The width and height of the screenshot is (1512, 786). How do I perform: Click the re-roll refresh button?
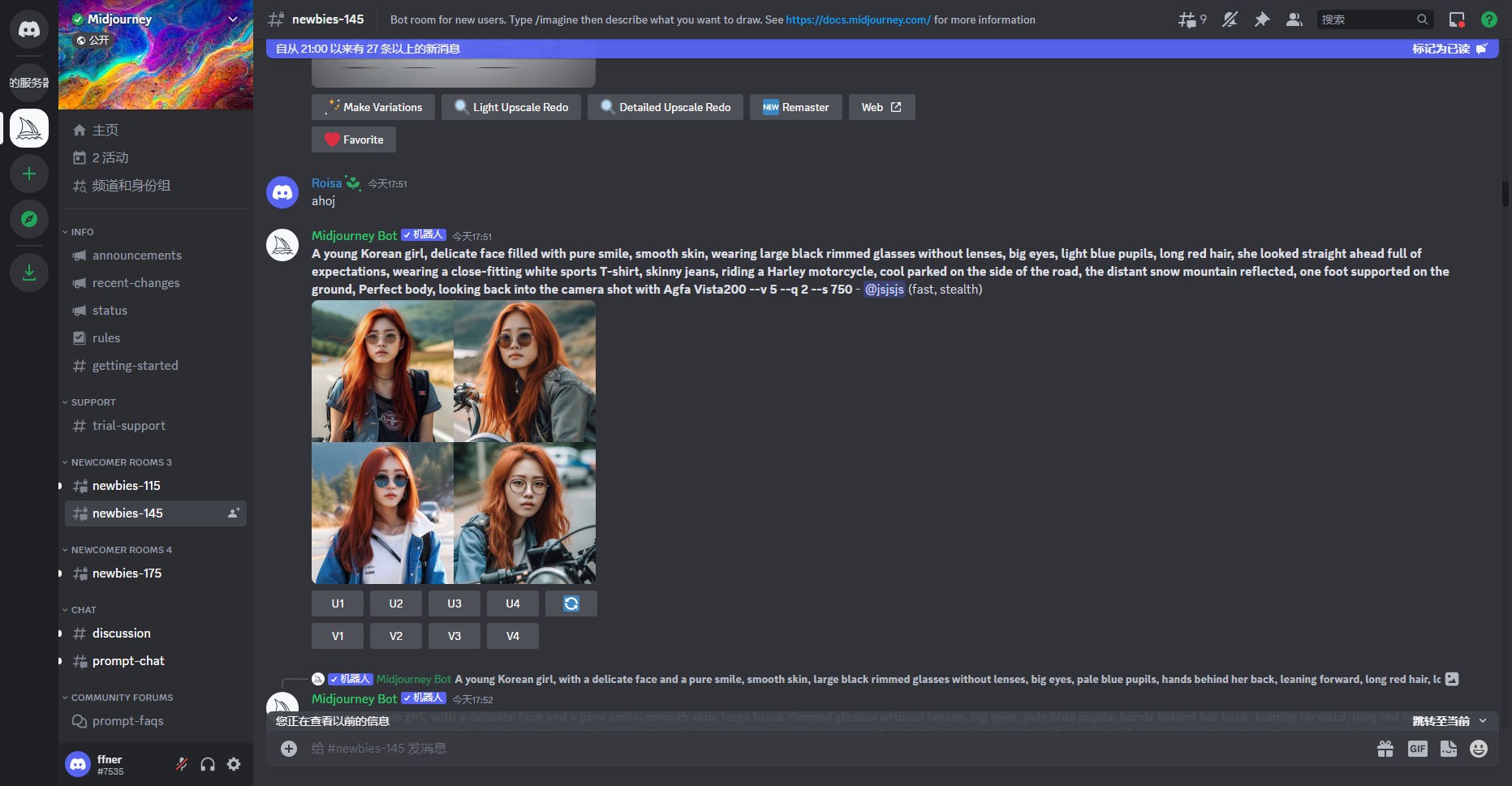click(x=571, y=603)
